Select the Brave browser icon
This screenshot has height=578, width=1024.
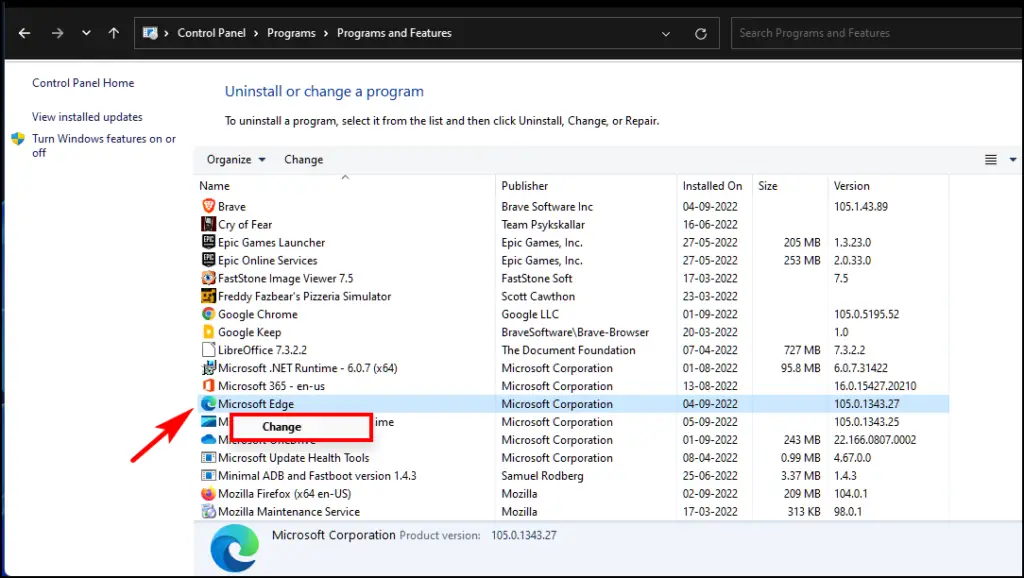tap(208, 206)
